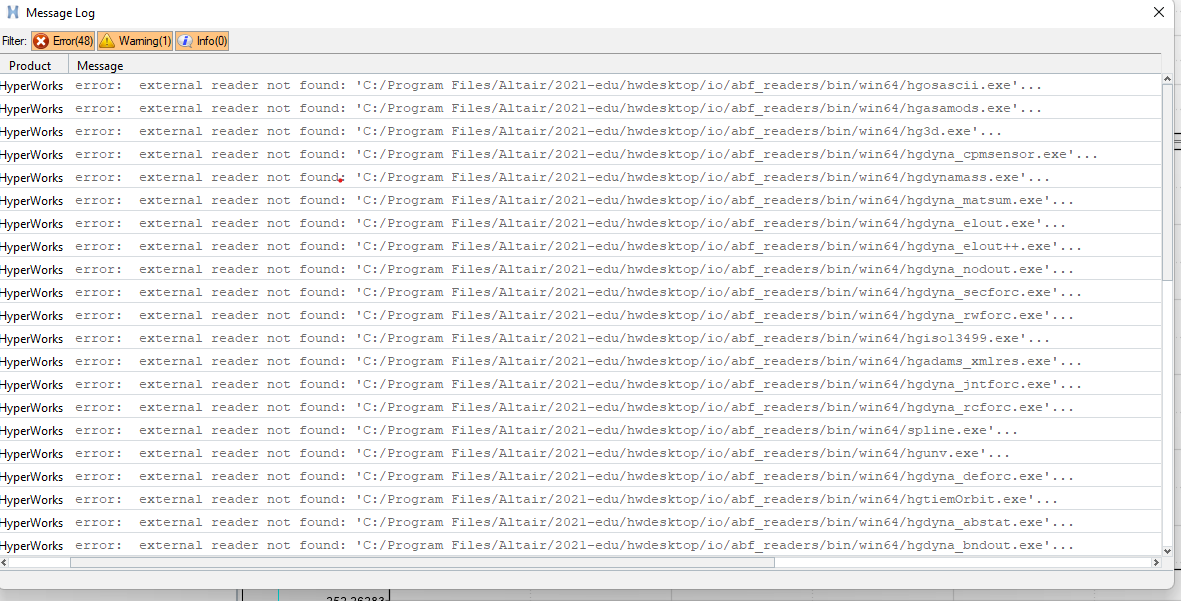Close the Message Log window
This screenshot has width=1181, height=601.
coord(1159,12)
